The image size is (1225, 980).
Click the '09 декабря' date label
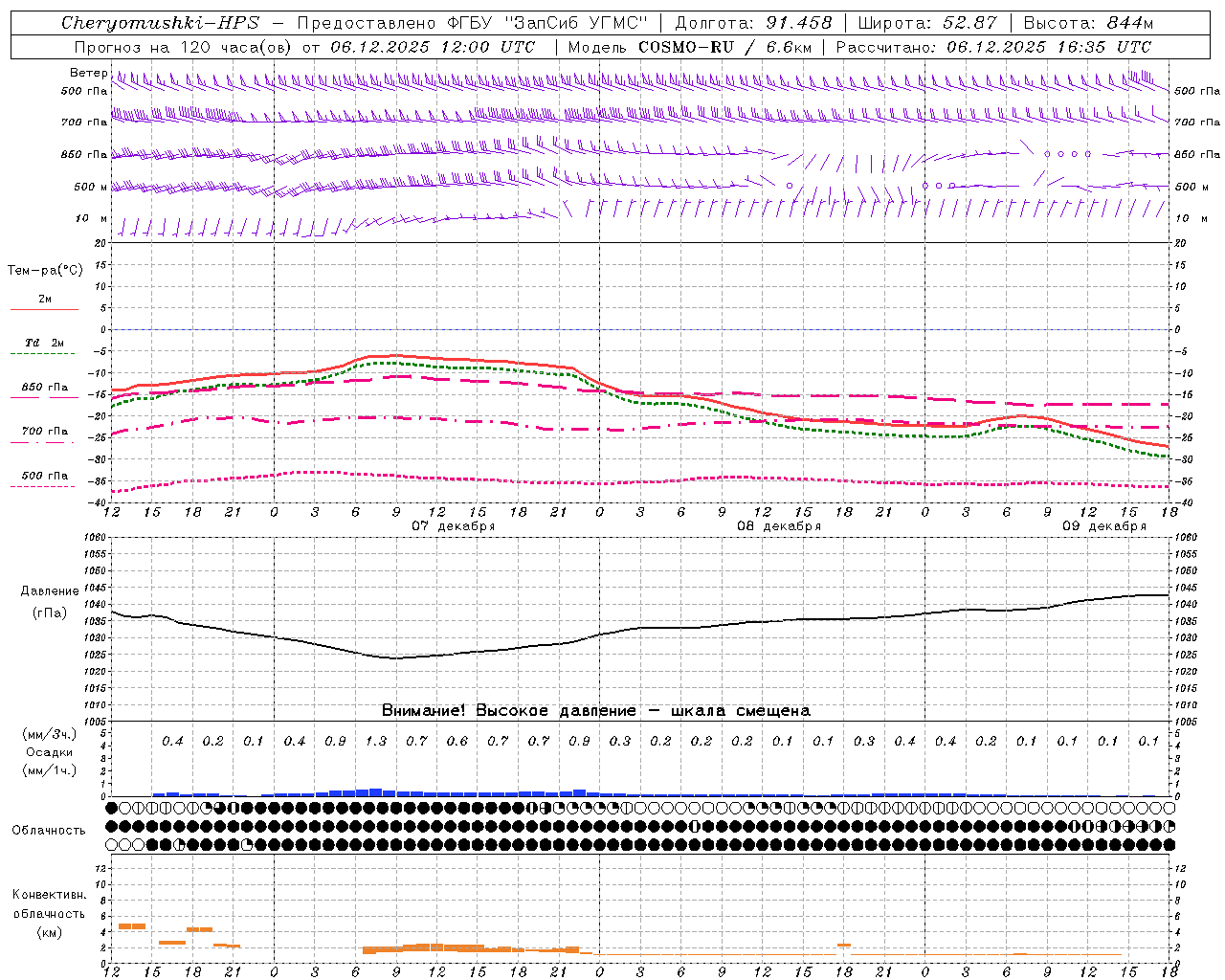click(x=1104, y=526)
